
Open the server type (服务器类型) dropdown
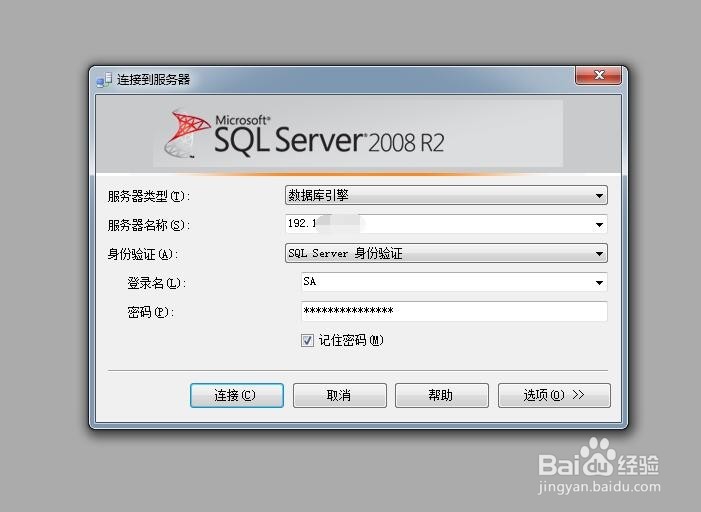click(x=446, y=195)
